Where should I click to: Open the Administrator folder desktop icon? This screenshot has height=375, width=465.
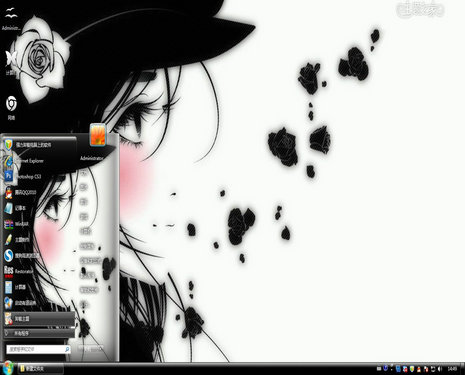click(11, 19)
